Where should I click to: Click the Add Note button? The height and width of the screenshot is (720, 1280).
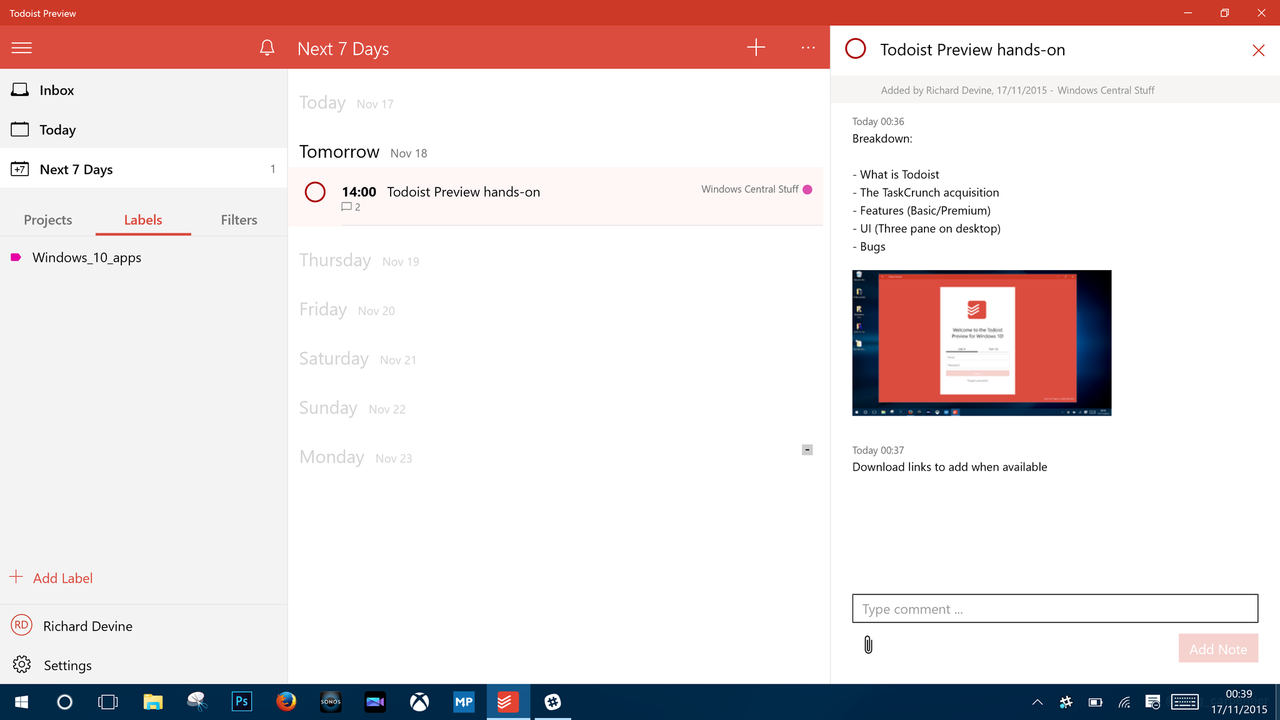pyautogui.click(x=1218, y=649)
